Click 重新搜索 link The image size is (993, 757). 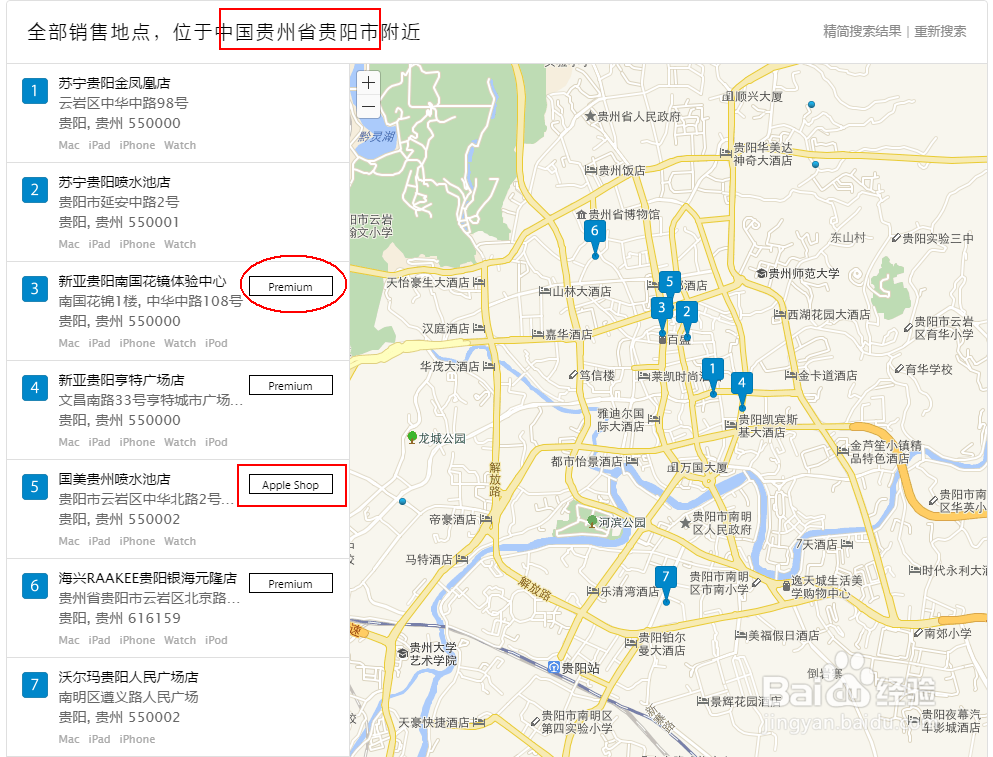pos(940,31)
